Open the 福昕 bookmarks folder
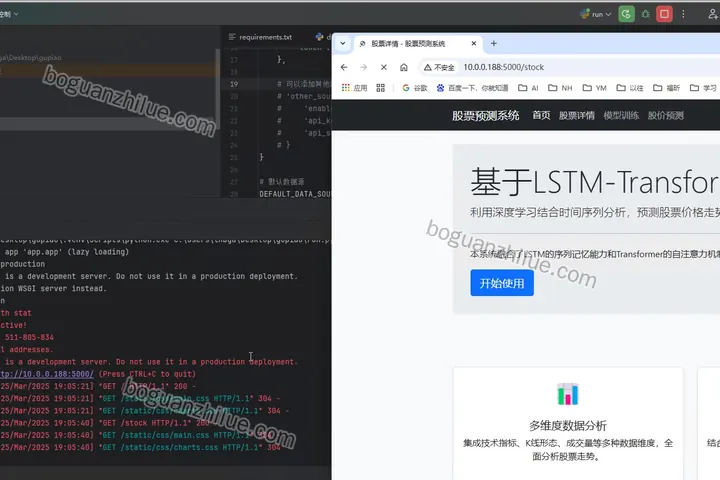 click(666, 88)
